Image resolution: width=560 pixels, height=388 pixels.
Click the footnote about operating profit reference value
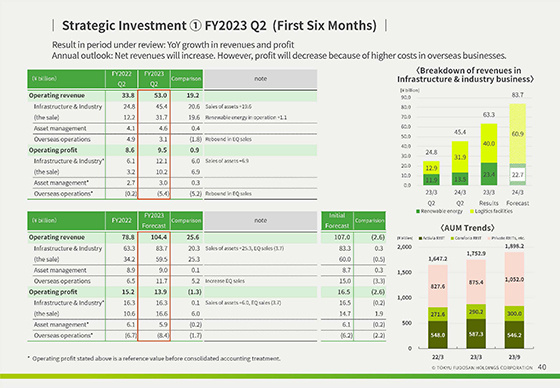tap(154, 358)
